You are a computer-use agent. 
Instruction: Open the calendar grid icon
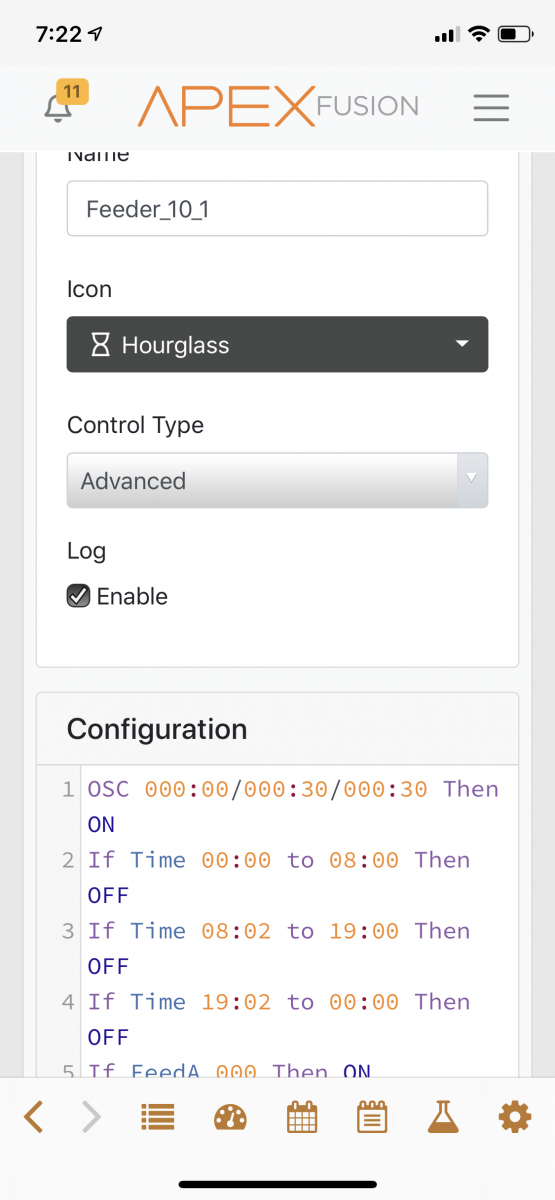302,1116
